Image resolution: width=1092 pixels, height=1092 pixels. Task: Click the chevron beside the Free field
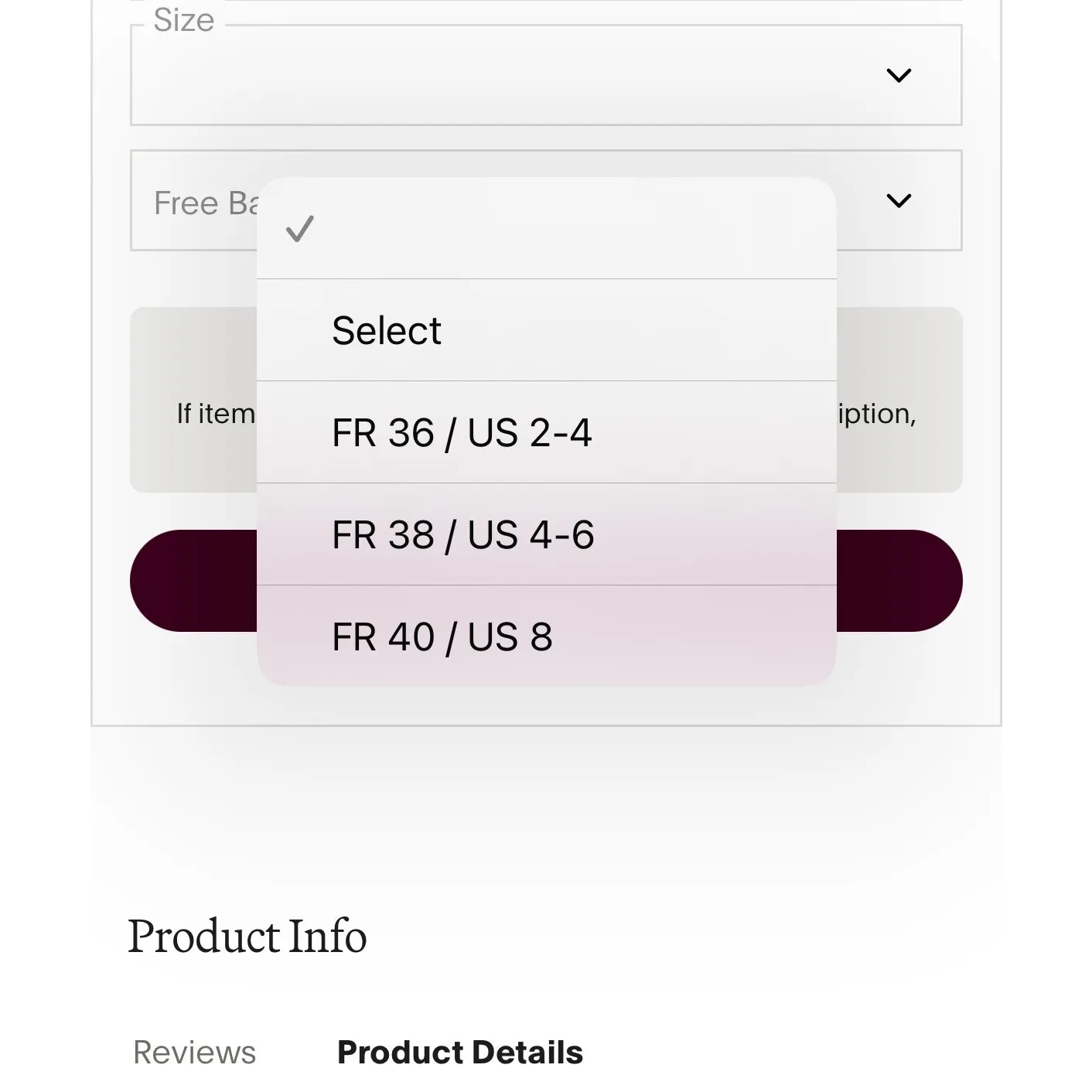click(x=898, y=201)
